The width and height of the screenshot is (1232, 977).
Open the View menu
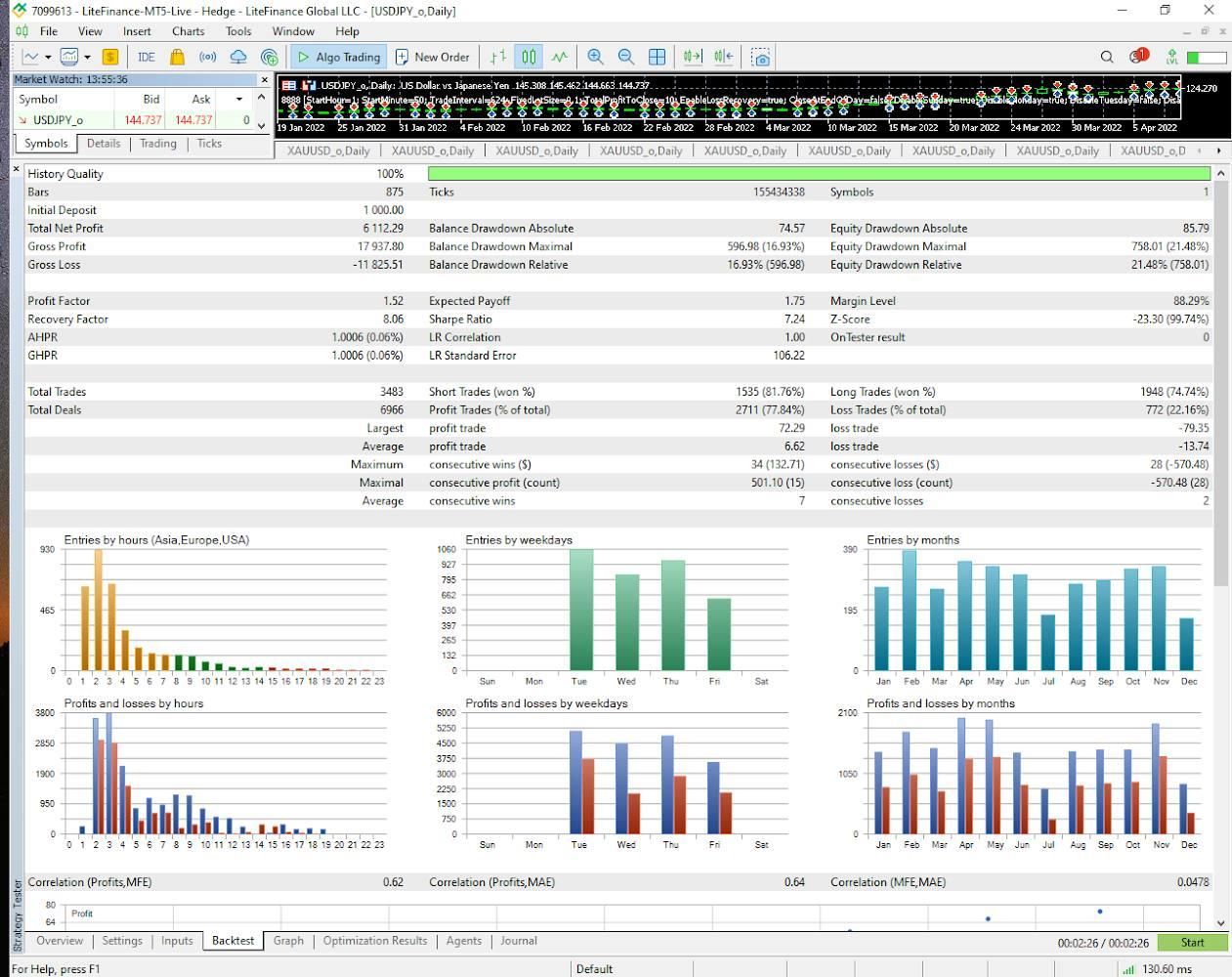tap(90, 31)
